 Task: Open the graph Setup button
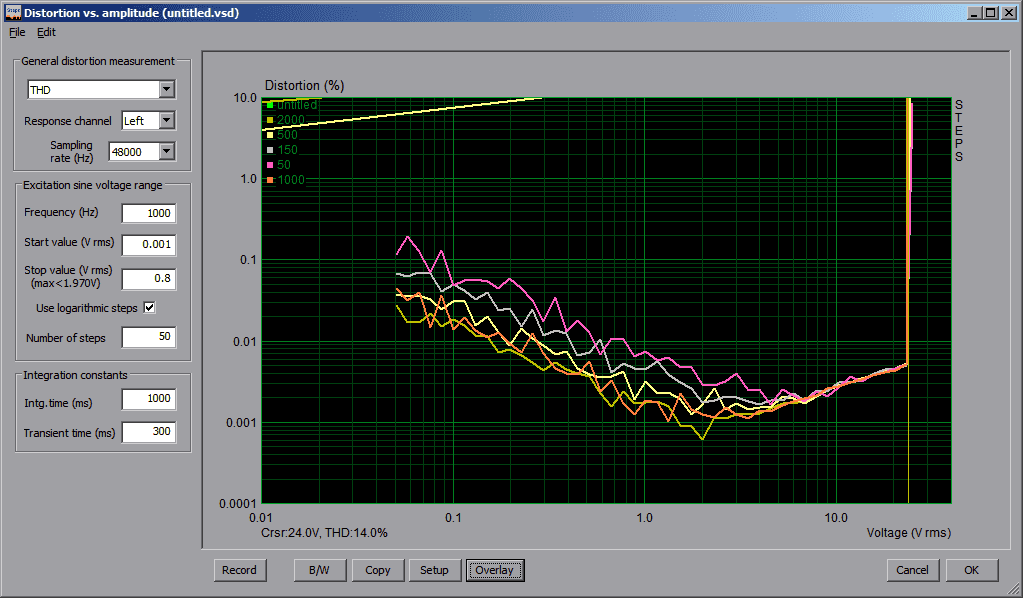click(x=434, y=570)
